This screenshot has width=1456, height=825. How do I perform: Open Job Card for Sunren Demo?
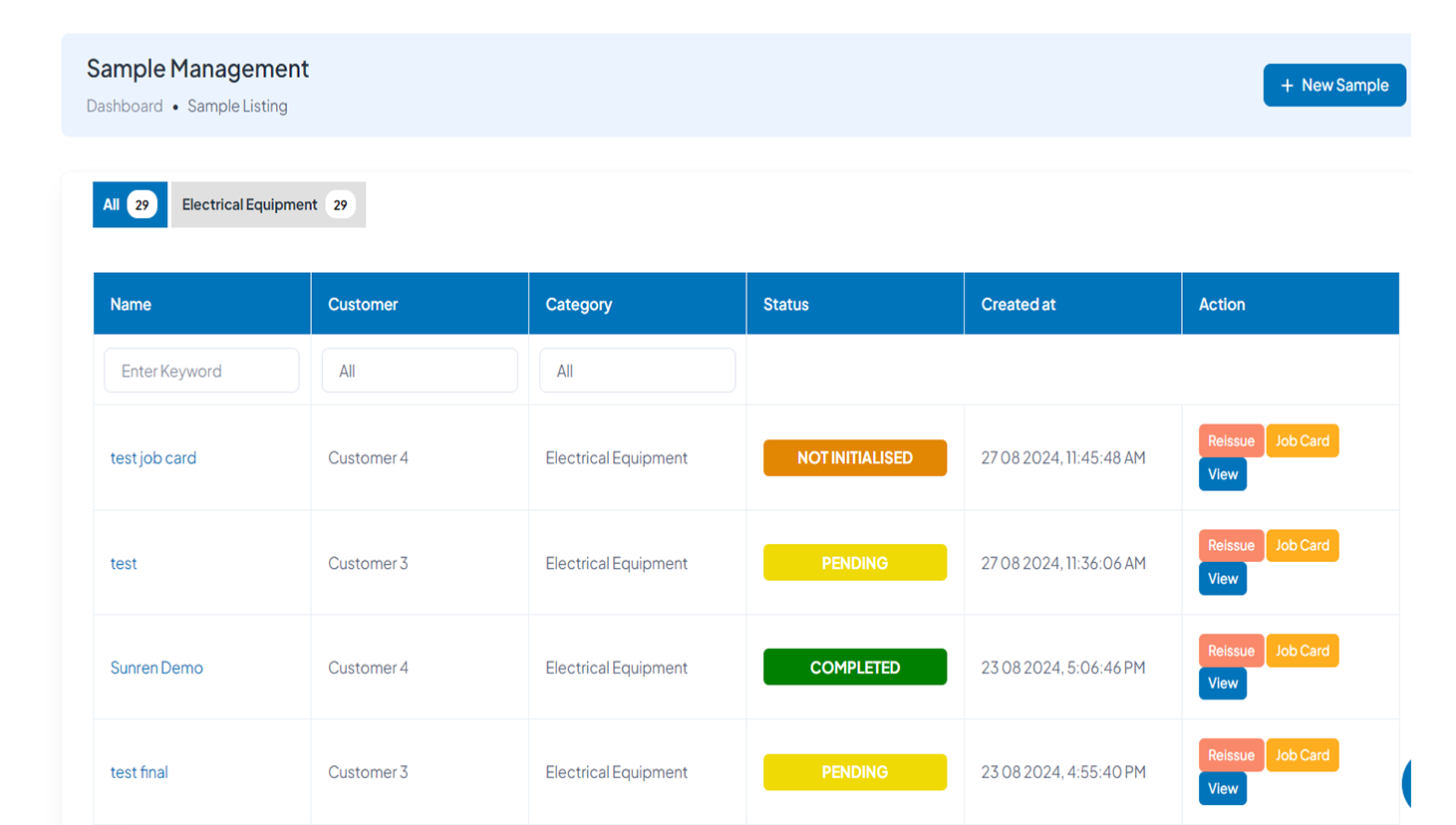pyautogui.click(x=1302, y=651)
